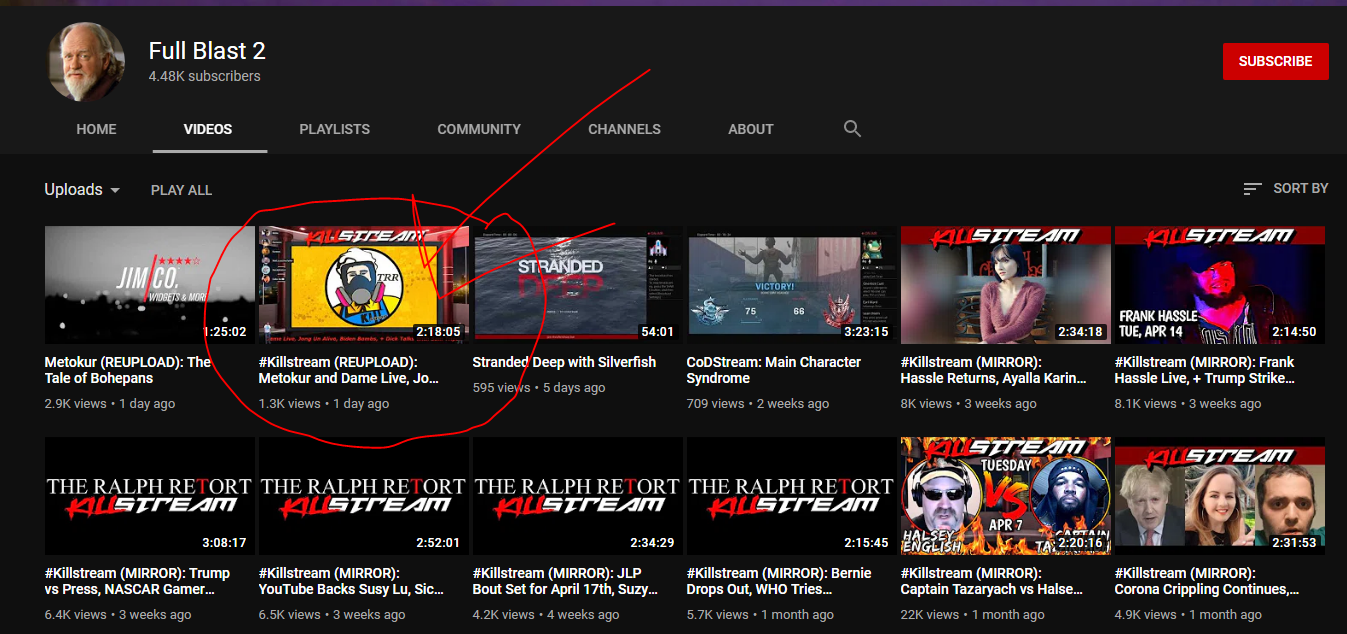Open the Playlists tab
1347x634 pixels.
click(x=334, y=129)
